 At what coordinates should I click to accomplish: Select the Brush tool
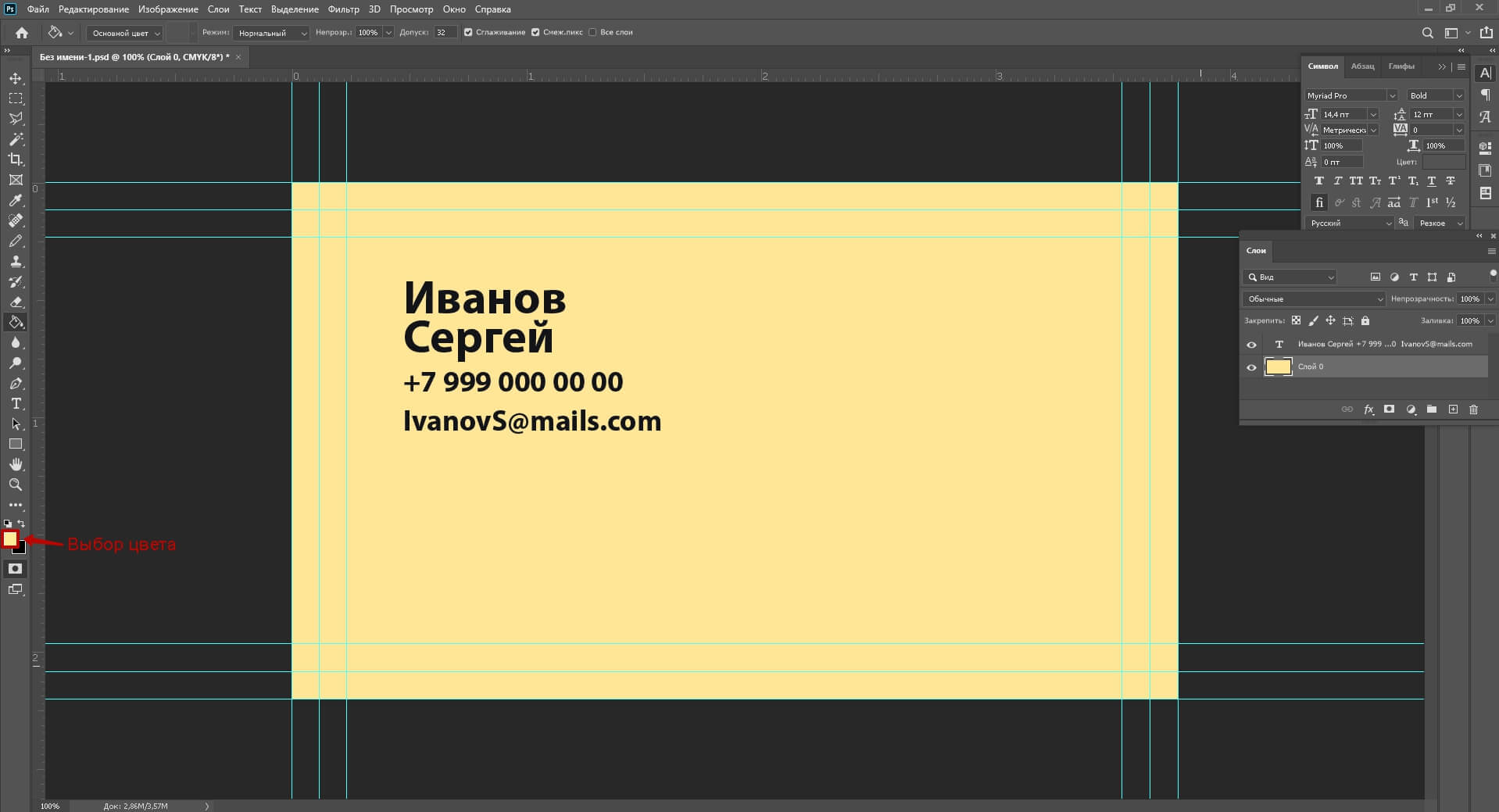point(16,241)
